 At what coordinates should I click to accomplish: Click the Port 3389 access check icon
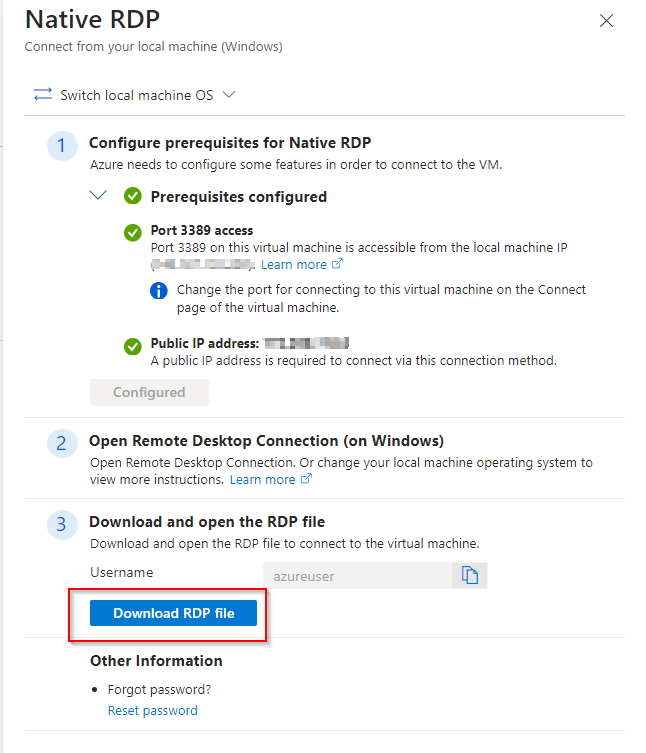[133, 232]
